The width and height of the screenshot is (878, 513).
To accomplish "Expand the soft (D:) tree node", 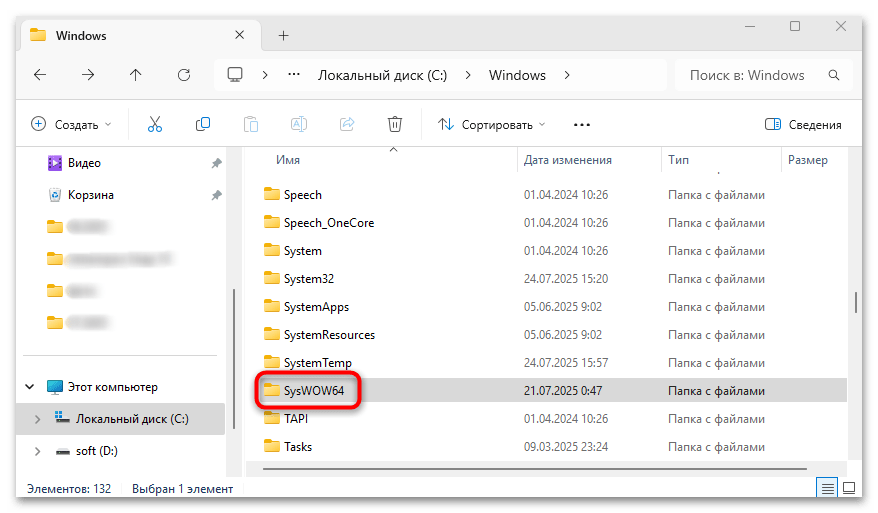I will point(38,451).
